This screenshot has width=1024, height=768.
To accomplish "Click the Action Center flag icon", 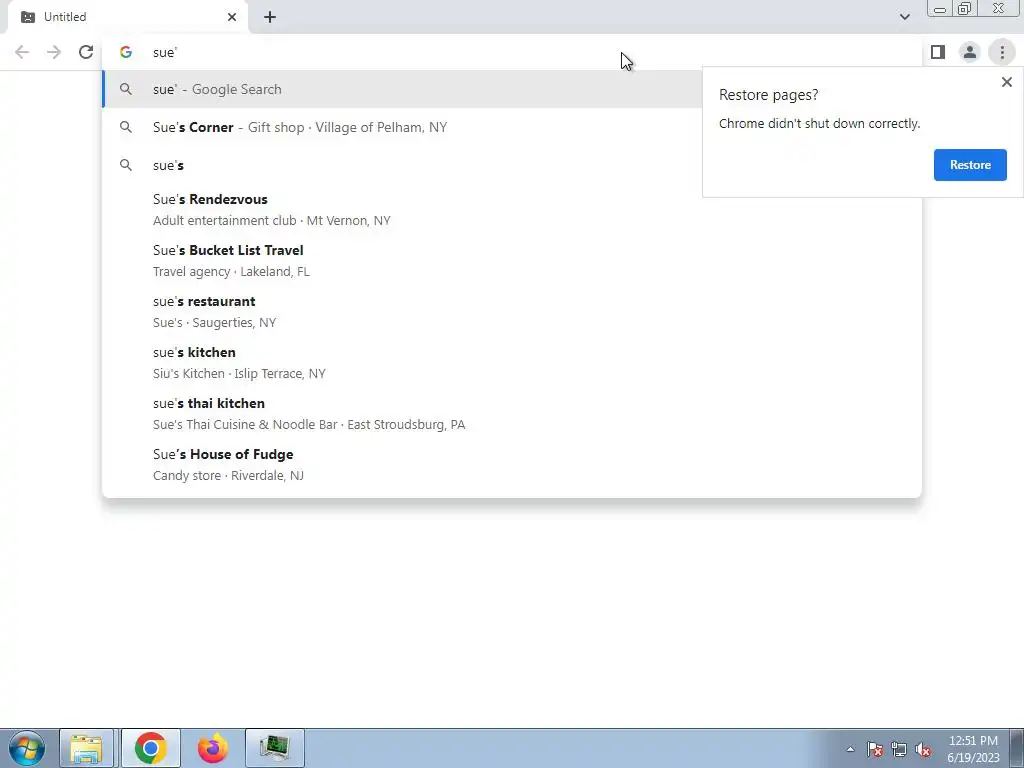I will (x=875, y=749).
